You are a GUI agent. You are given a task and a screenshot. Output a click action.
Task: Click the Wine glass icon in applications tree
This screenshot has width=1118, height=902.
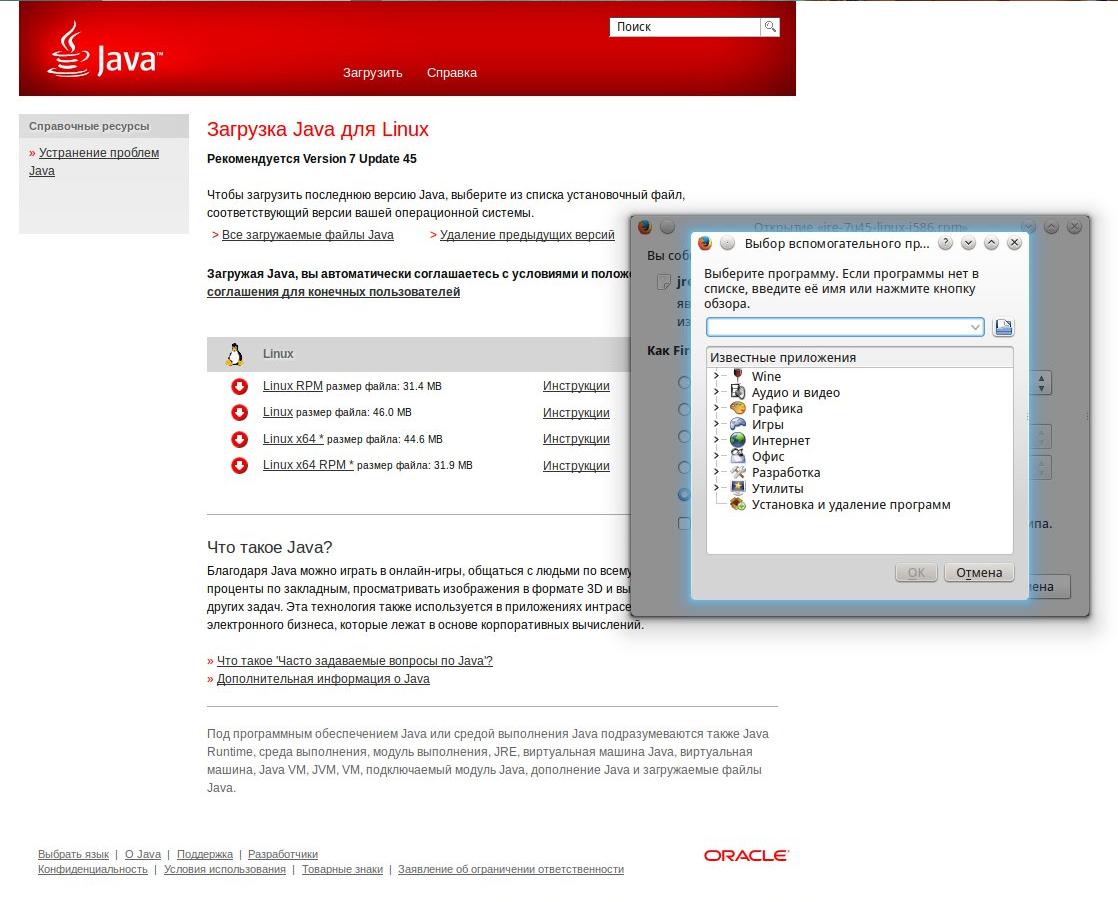(738, 376)
